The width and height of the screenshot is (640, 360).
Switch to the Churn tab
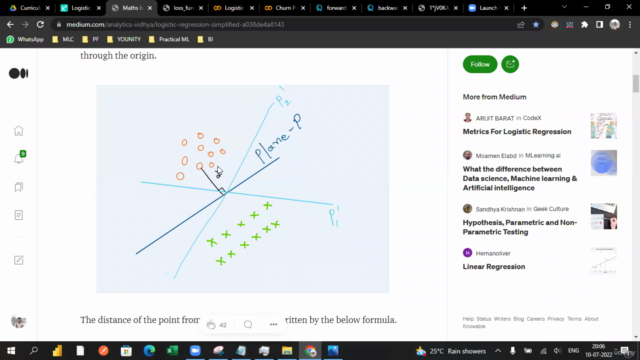285,8
